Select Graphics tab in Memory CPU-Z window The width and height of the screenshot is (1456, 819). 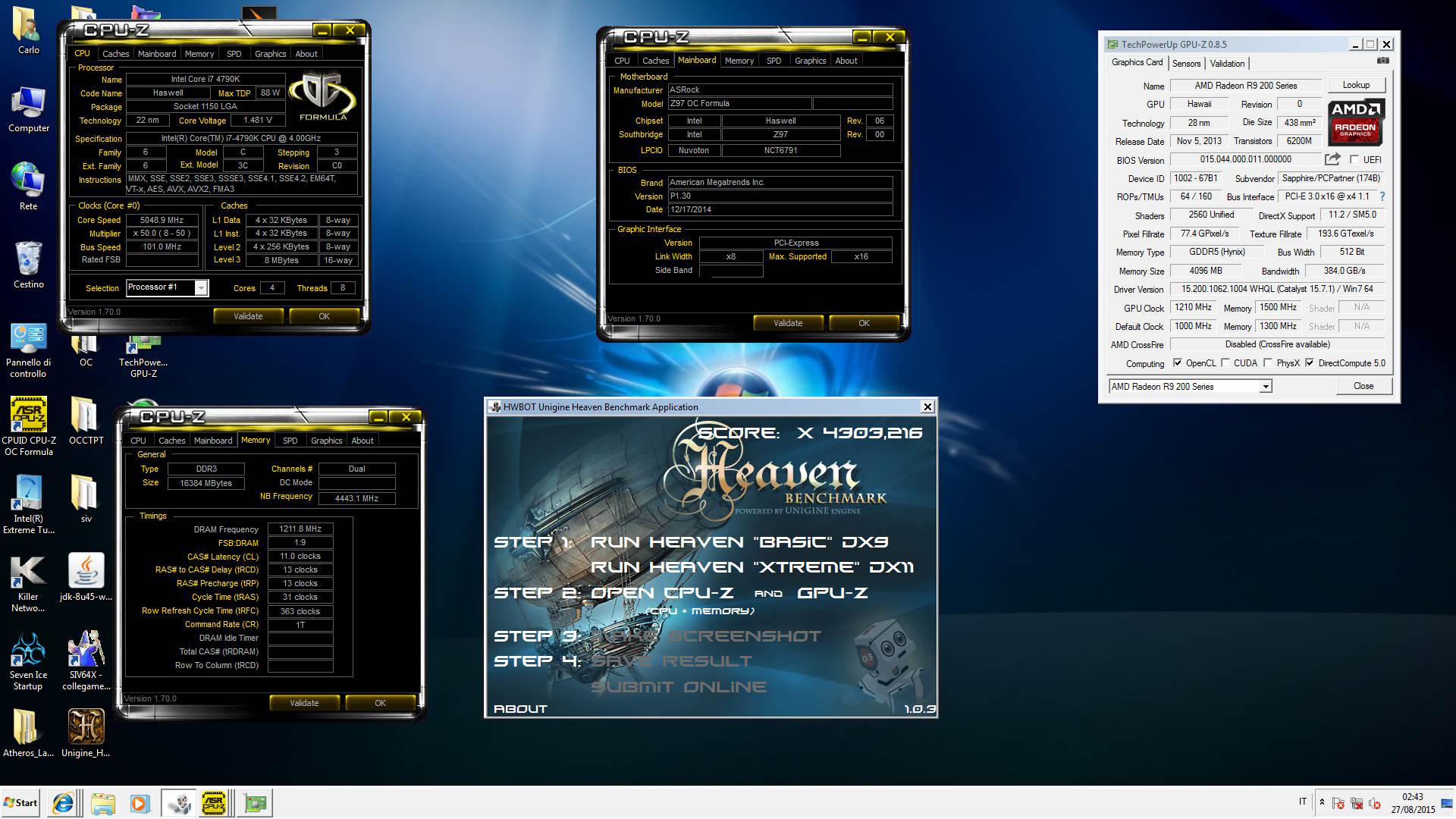pyautogui.click(x=326, y=441)
